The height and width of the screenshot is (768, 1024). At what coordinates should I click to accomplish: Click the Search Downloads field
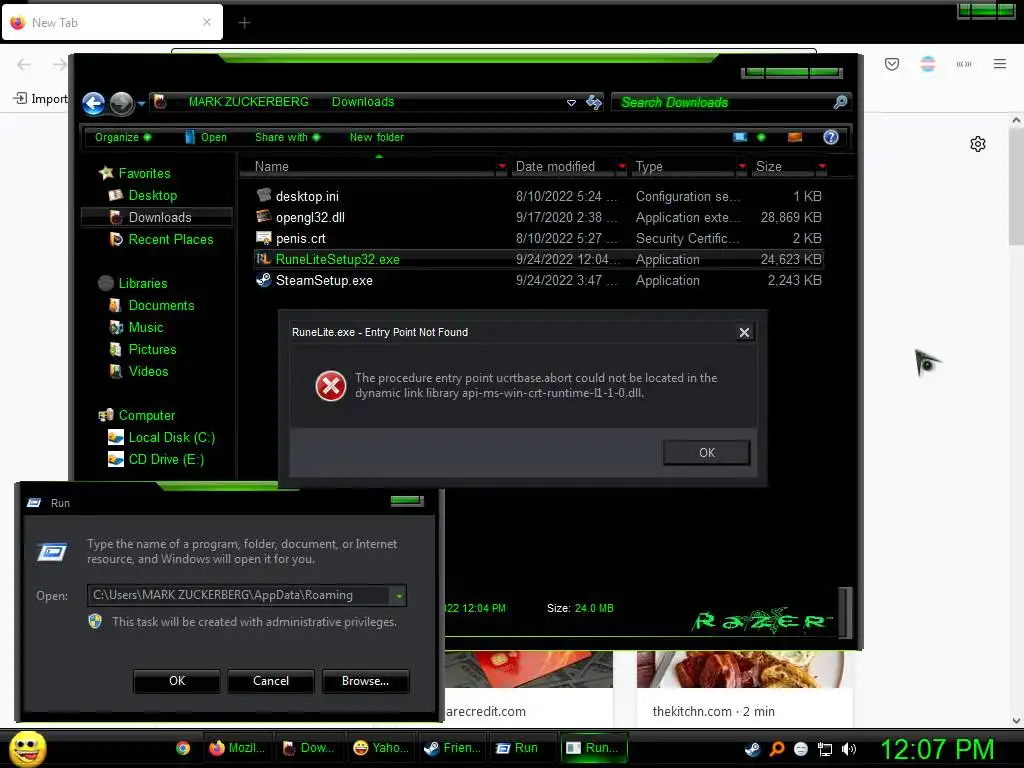click(722, 103)
